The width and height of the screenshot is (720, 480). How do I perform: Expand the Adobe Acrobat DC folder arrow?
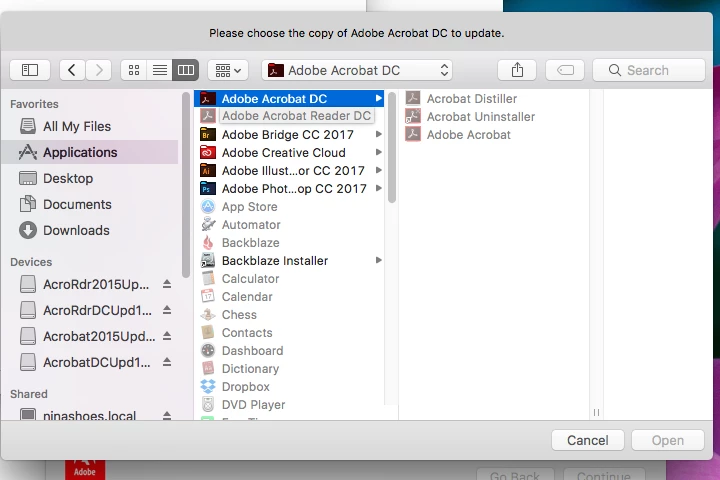pyautogui.click(x=378, y=98)
